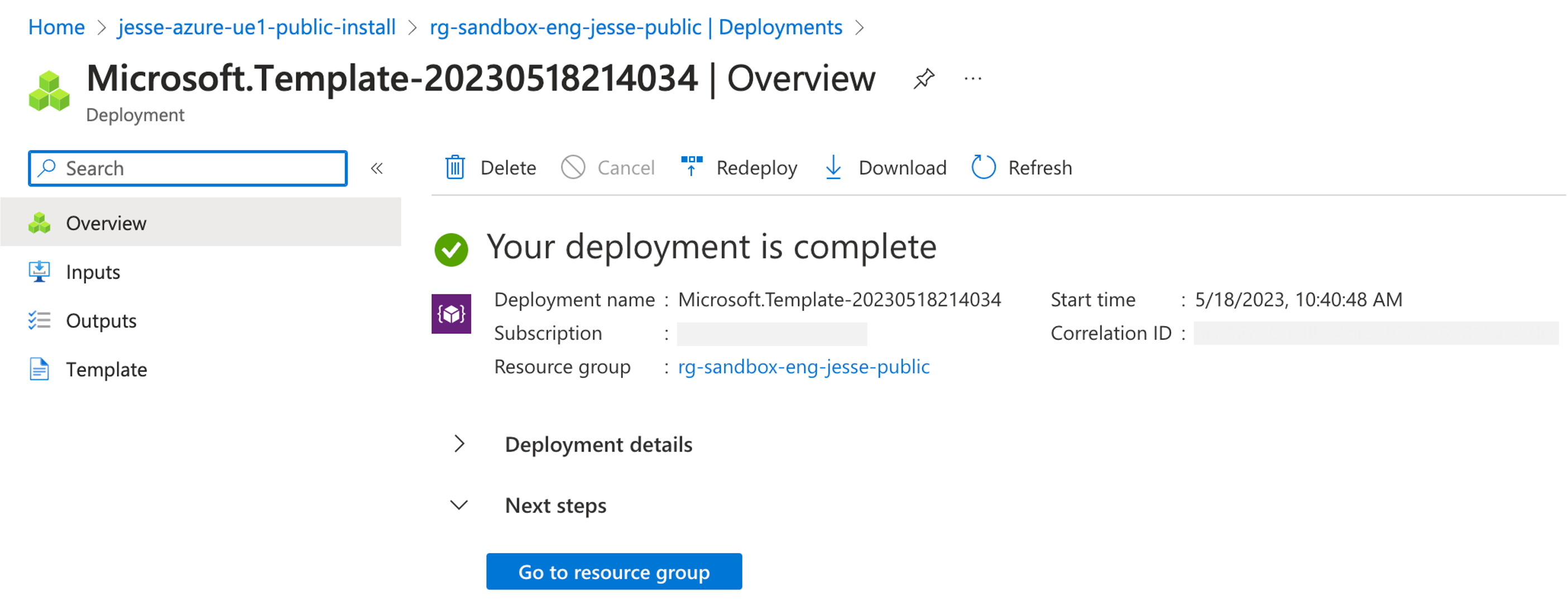The height and width of the screenshot is (614, 1568).
Task: Click the redacted Subscription value
Action: click(772, 333)
